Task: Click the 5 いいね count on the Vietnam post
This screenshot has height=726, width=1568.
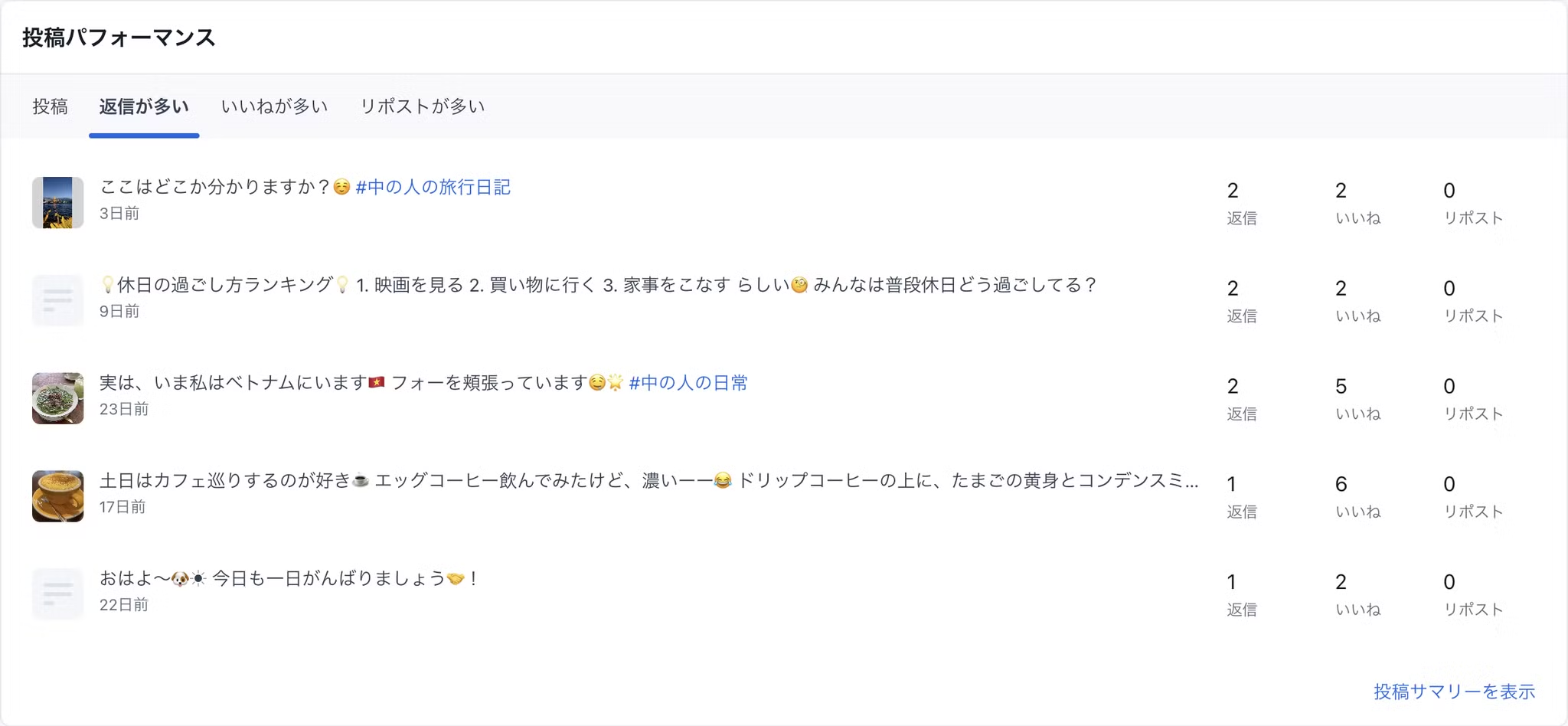Action: point(1358,398)
